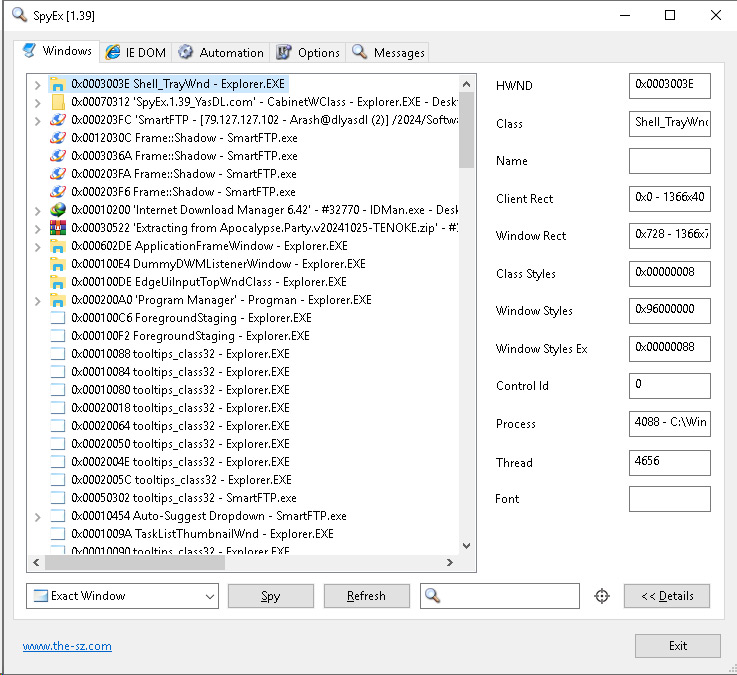The height and width of the screenshot is (675, 737).
Task: Expand the Auto-Suggest Dropdown node
Action: (38, 517)
